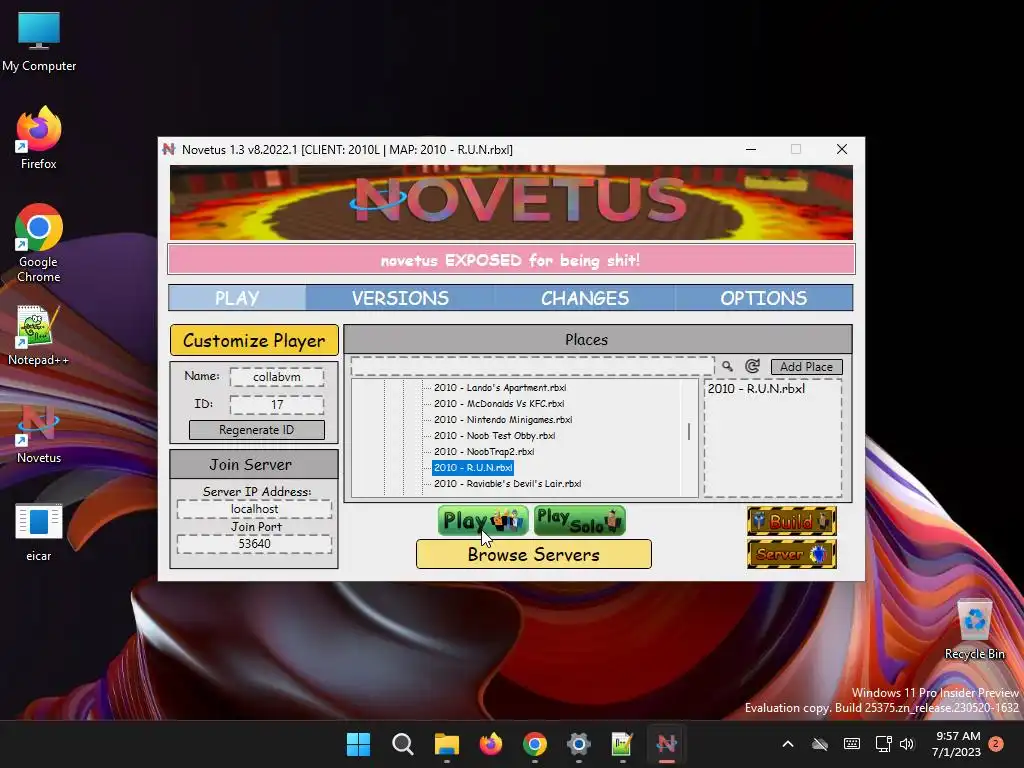This screenshot has height=768, width=1024.
Task: Click the OneDrive cloud icon in the tray
Action: [x=820, y=744]
